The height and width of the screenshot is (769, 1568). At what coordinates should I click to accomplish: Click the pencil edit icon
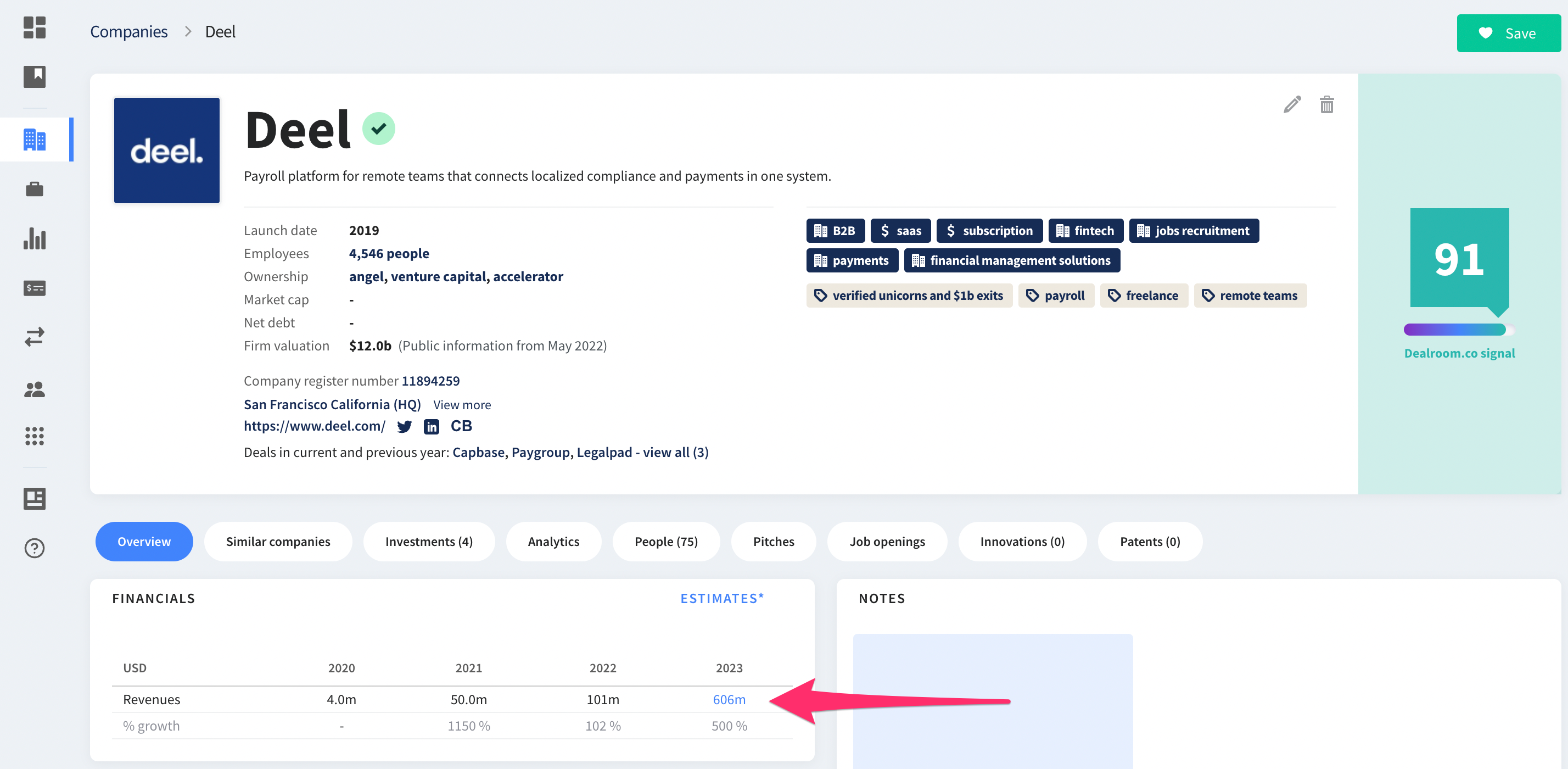coord(1292,105)
